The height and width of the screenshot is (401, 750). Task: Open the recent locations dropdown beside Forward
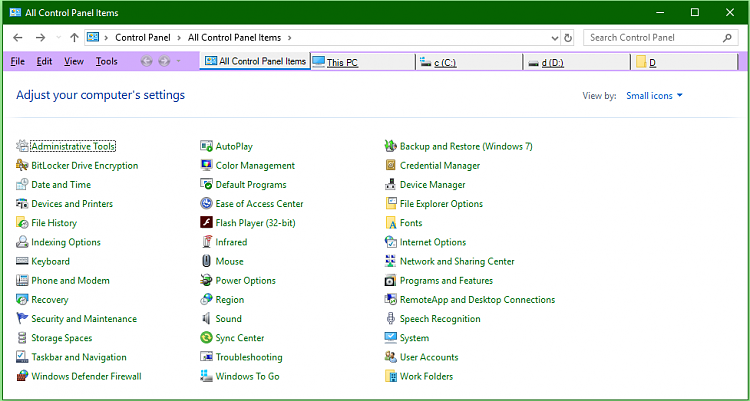pos(58,38)
